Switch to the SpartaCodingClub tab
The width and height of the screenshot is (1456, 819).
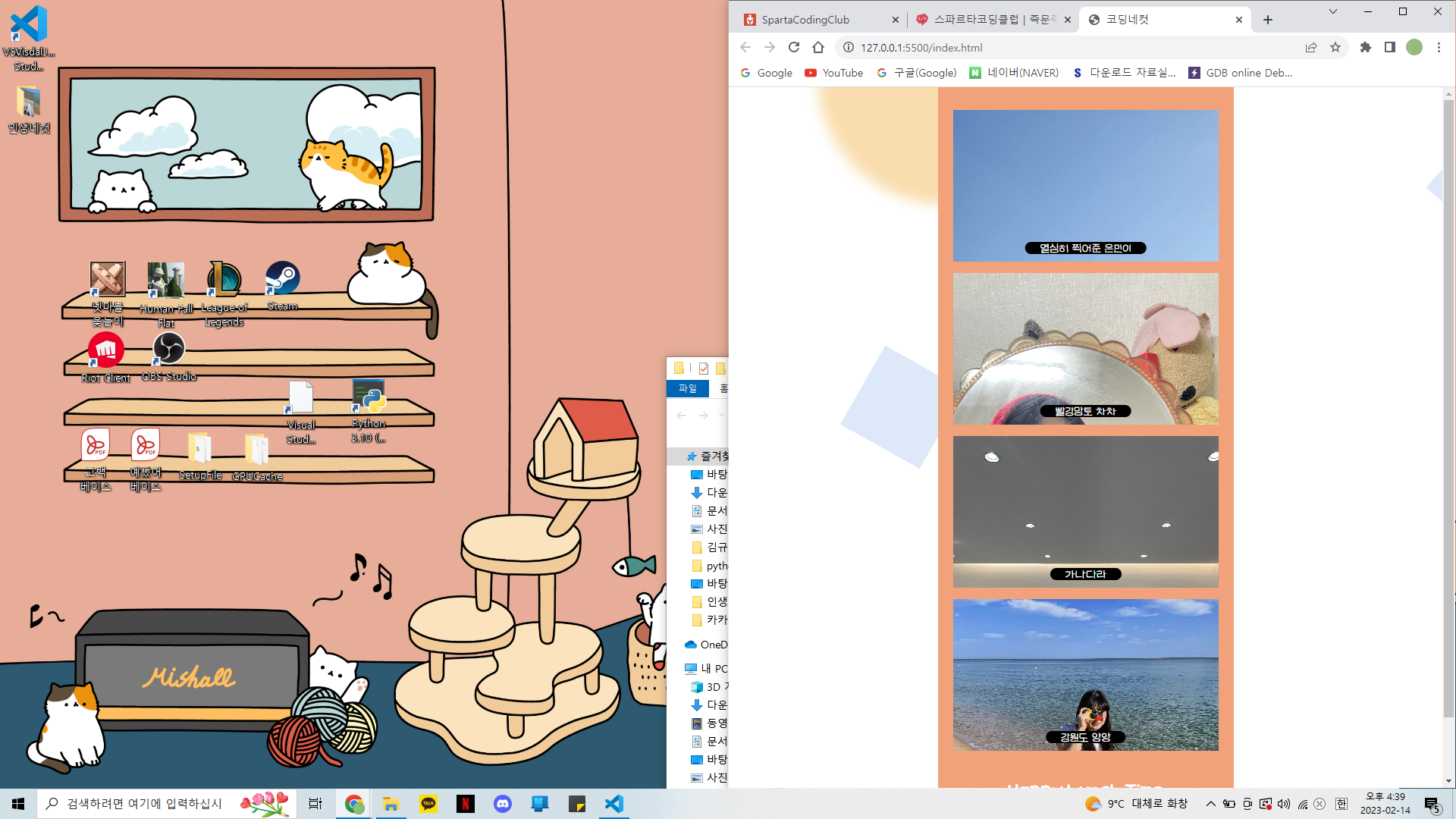(821, 20)
